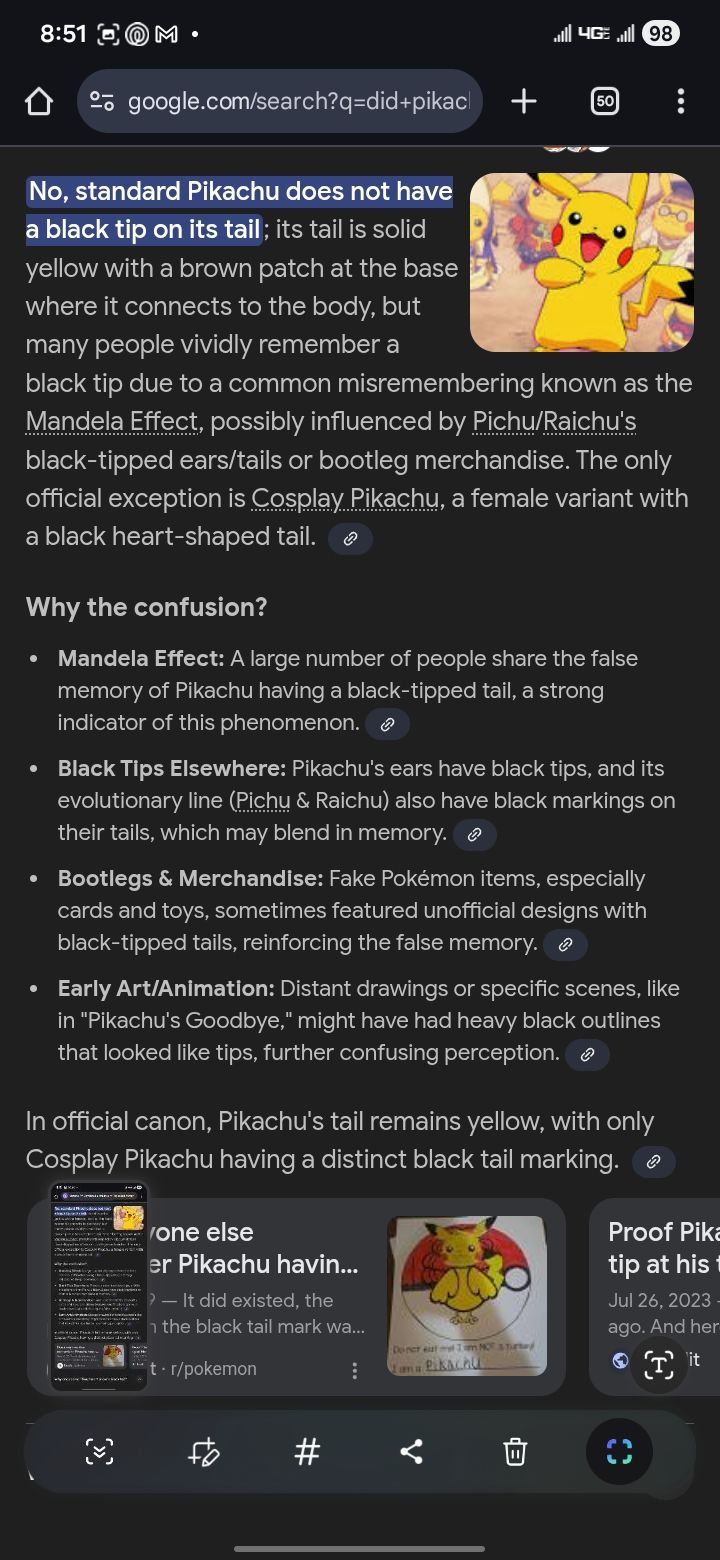This screenshot has width=720, height=1560.
Task: Tap site info icon in address bar
Action: (x=102, y=101)
